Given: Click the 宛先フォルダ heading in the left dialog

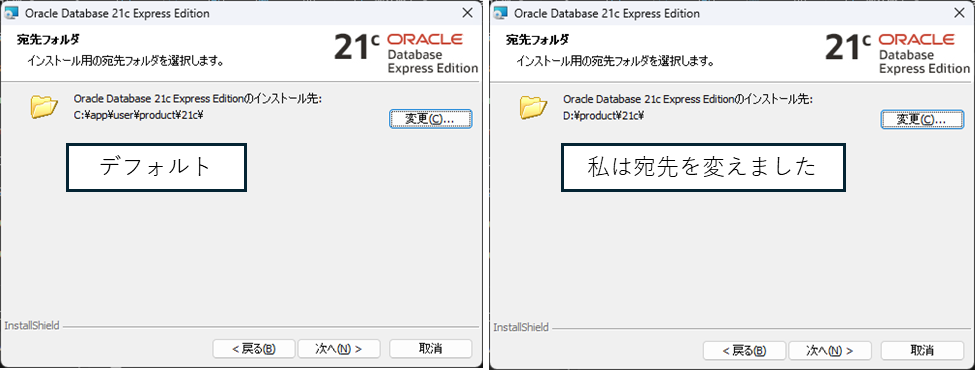Looking at the screenshot, I should (x=49, y=40).
